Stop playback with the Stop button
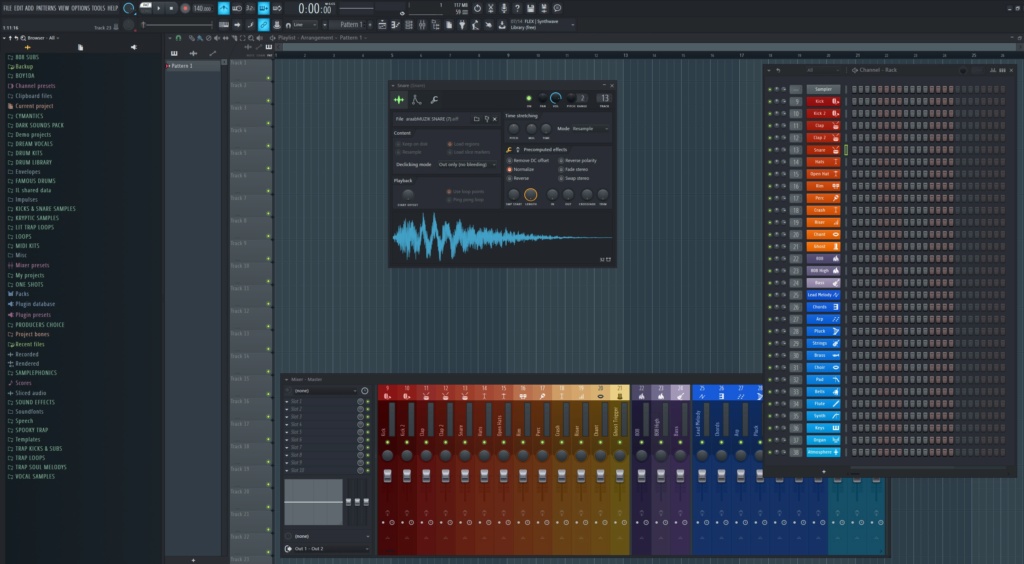Screen dimensions: 1024x564 coord(172,8)
